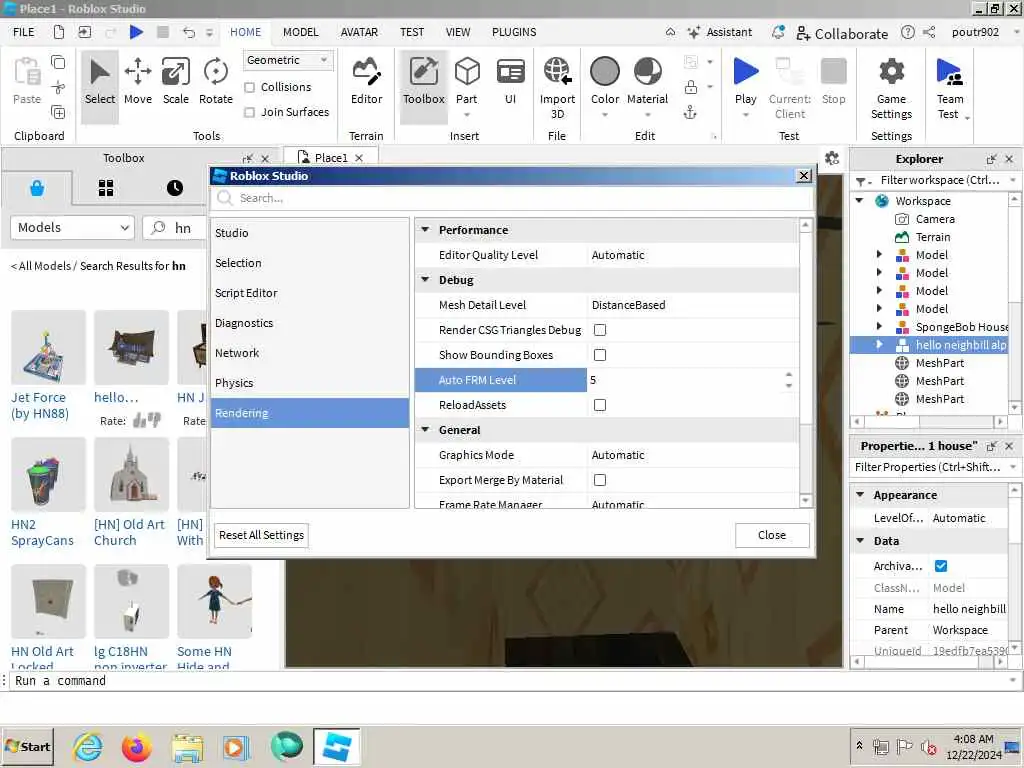Switch to TEST ribbon tab

(x=411, y=32)
